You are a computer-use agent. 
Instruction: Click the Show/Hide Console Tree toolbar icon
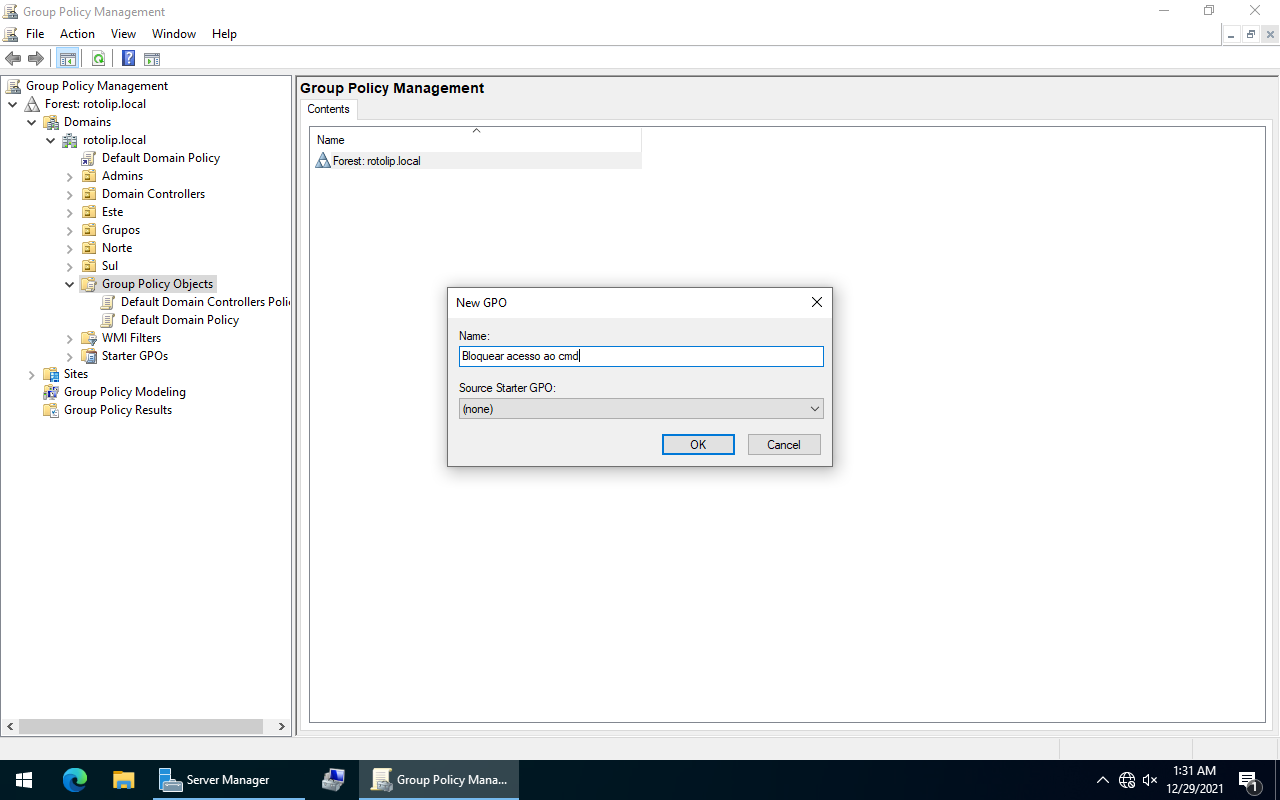(68, 59)
